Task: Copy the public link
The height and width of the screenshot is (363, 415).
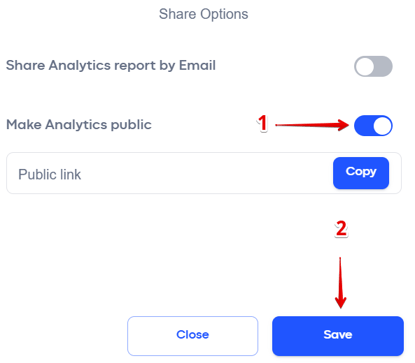Action: click(361, 173)
